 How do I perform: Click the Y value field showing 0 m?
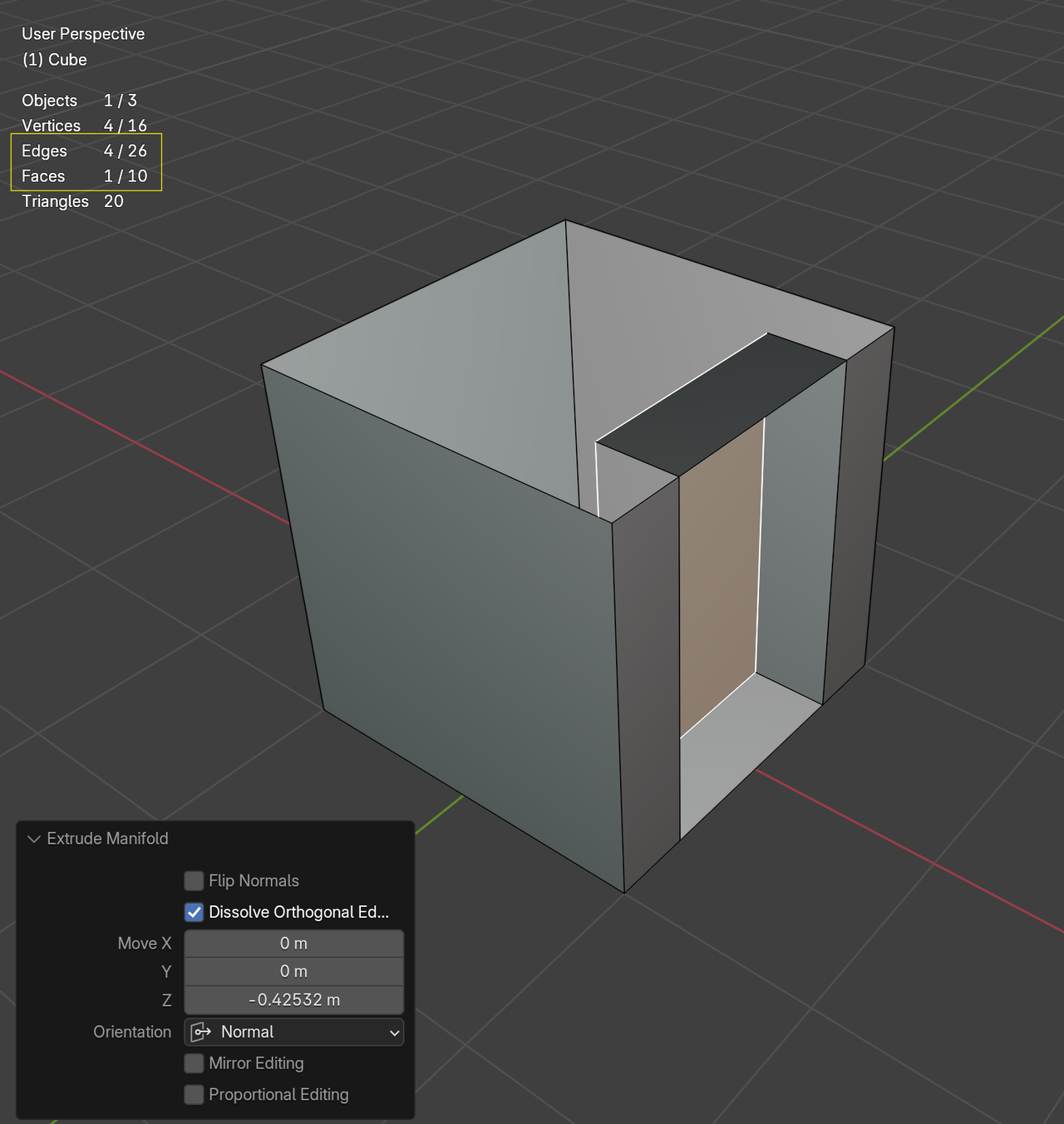(293, 970)
